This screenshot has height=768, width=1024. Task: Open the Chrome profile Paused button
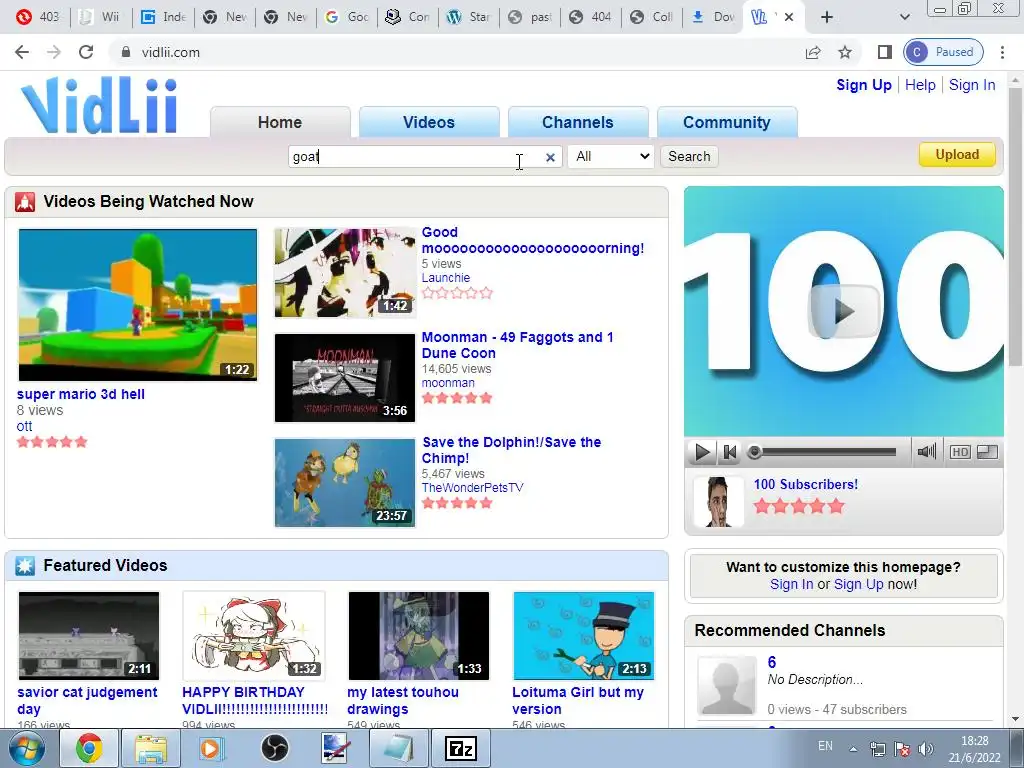pos(943,52)
